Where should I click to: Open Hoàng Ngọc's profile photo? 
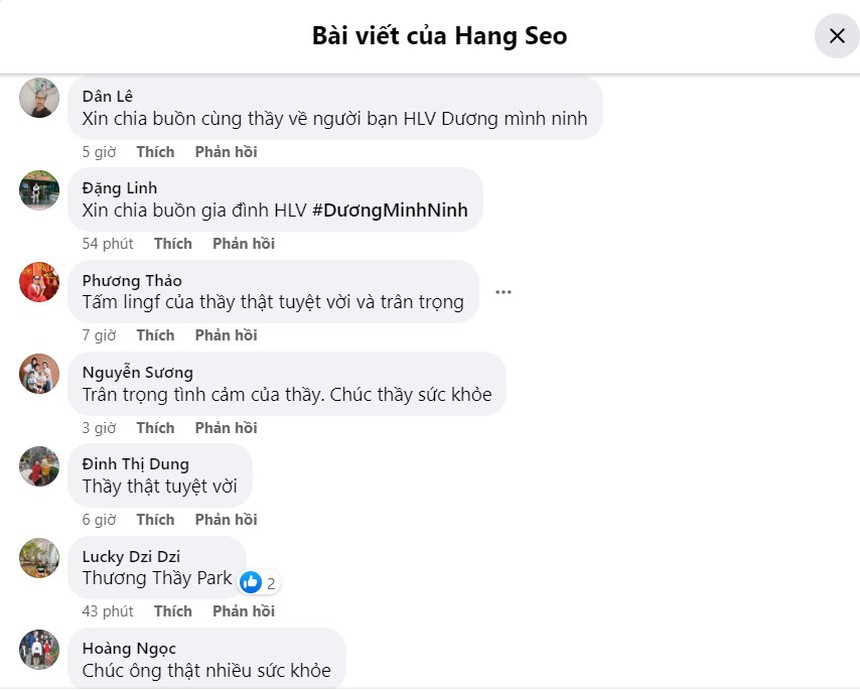[39, 650]
